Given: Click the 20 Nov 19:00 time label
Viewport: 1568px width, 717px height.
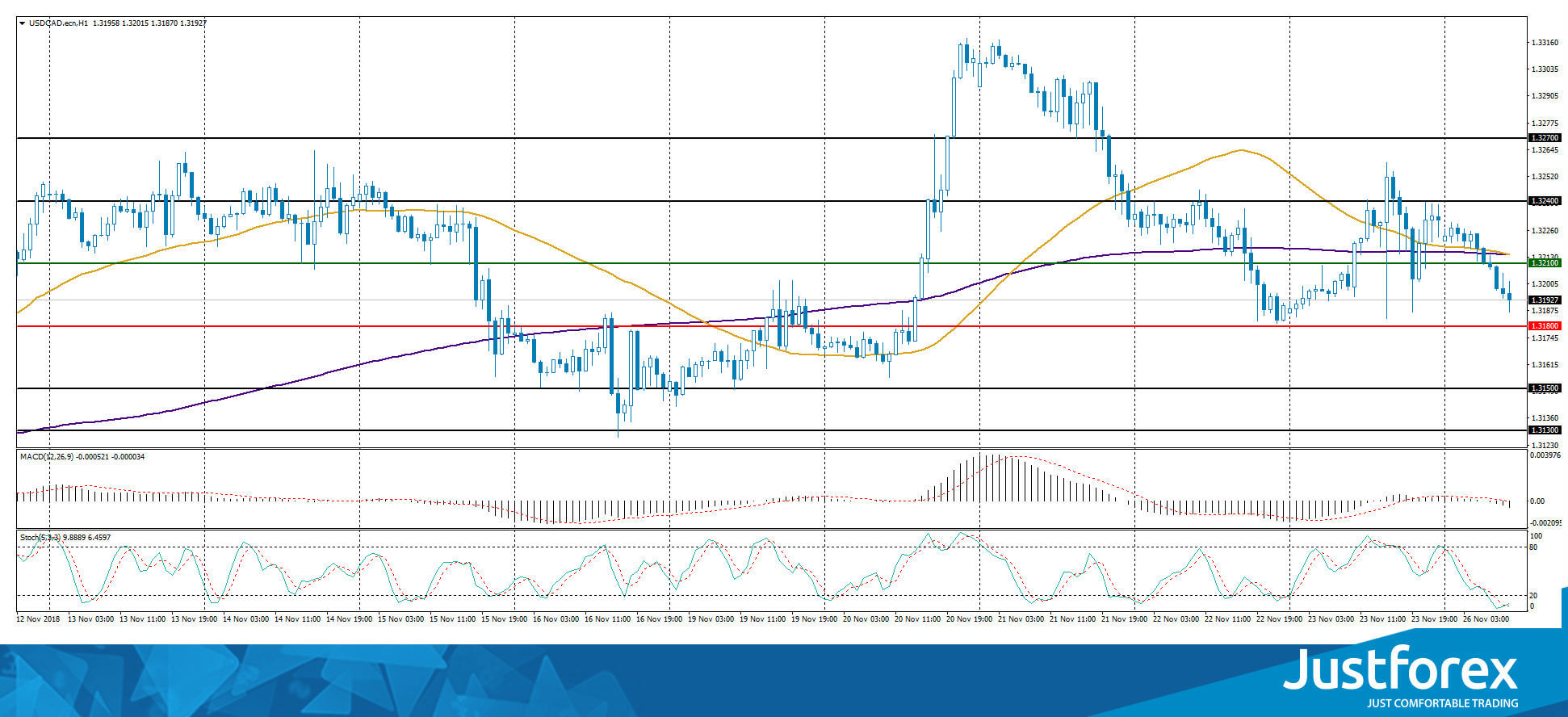Looking at the screenshot, I should point(969,619).
